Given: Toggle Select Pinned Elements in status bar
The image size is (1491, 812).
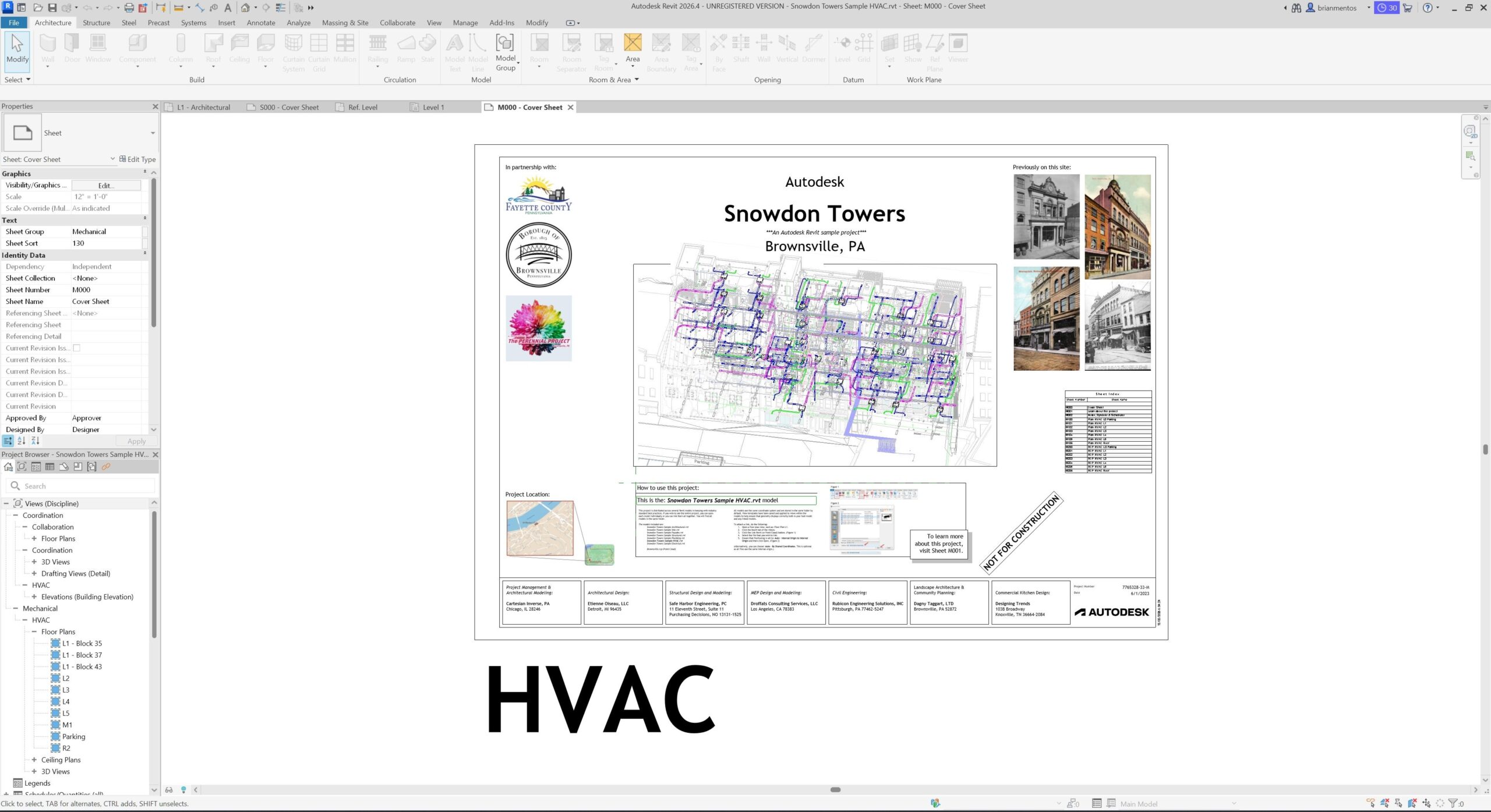Looking at the screenshot, I should click(1399, 803).
